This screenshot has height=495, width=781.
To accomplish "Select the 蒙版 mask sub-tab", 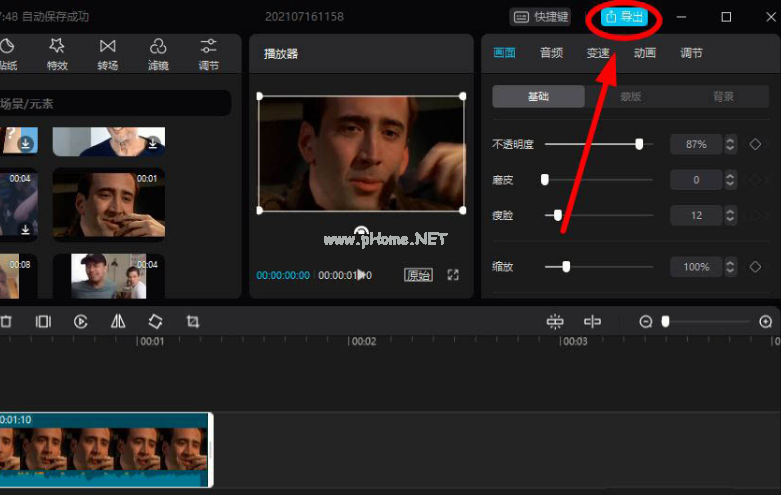I will (631, 96).
